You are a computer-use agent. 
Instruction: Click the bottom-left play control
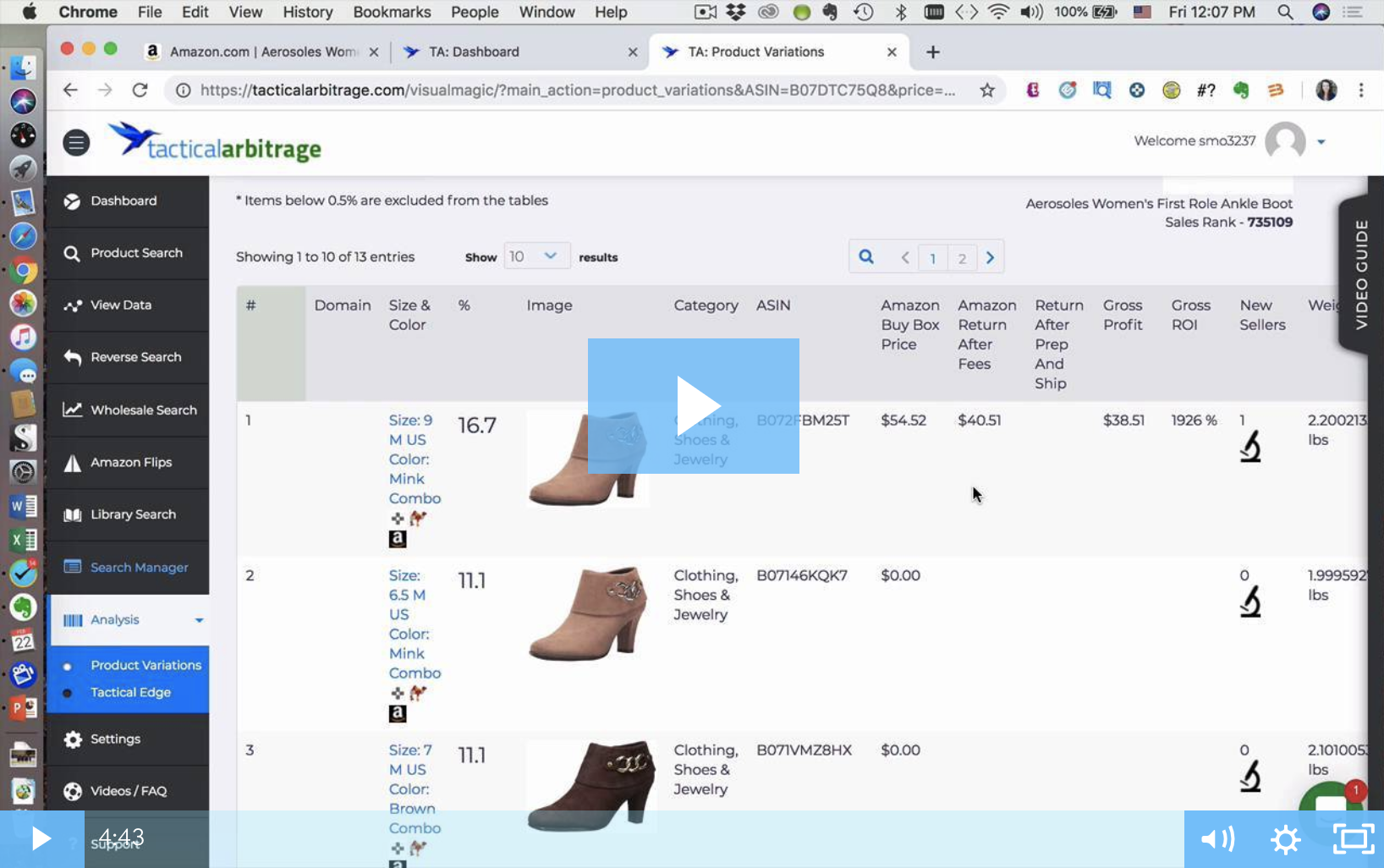(41, 839)
